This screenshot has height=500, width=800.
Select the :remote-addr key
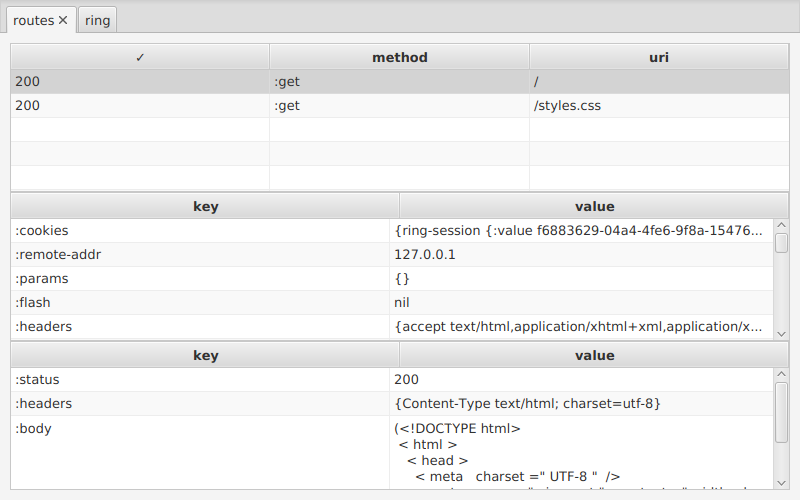tap(200, 255)
